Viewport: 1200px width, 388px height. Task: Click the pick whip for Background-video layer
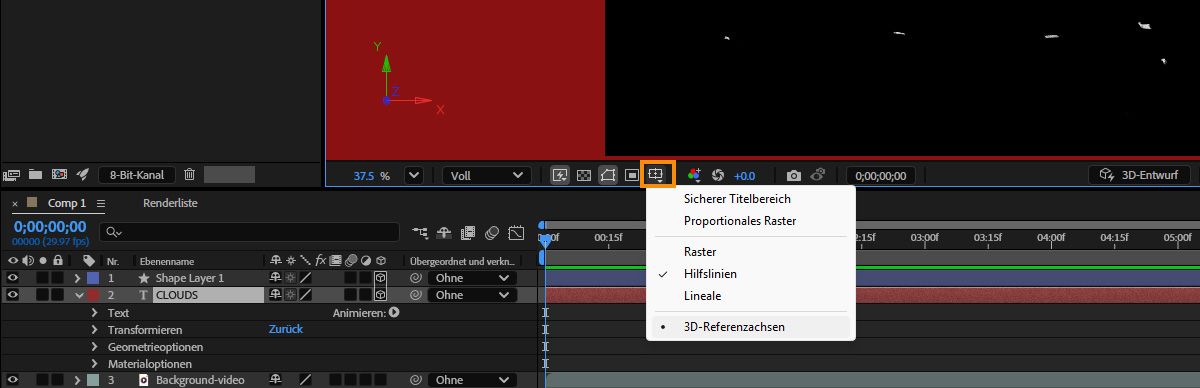[416, 380]
